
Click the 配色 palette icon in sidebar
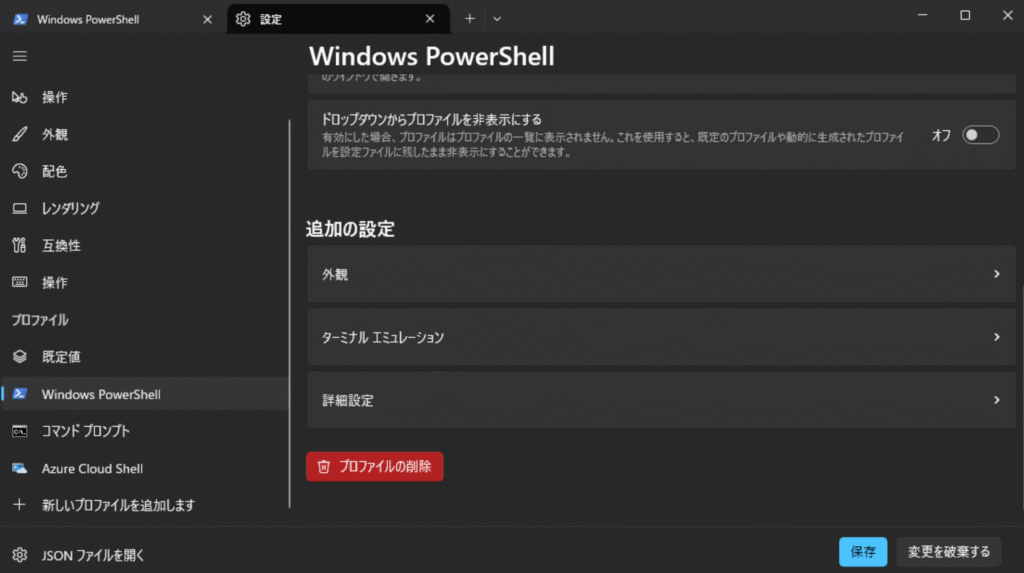tap(19, 171)
